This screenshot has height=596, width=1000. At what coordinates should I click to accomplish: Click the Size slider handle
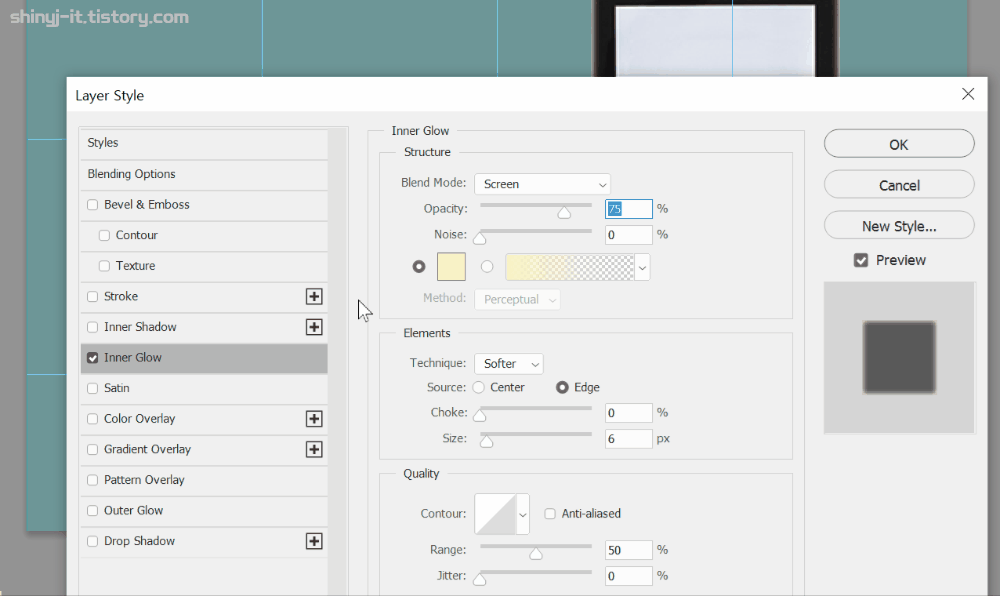(487, 442)
